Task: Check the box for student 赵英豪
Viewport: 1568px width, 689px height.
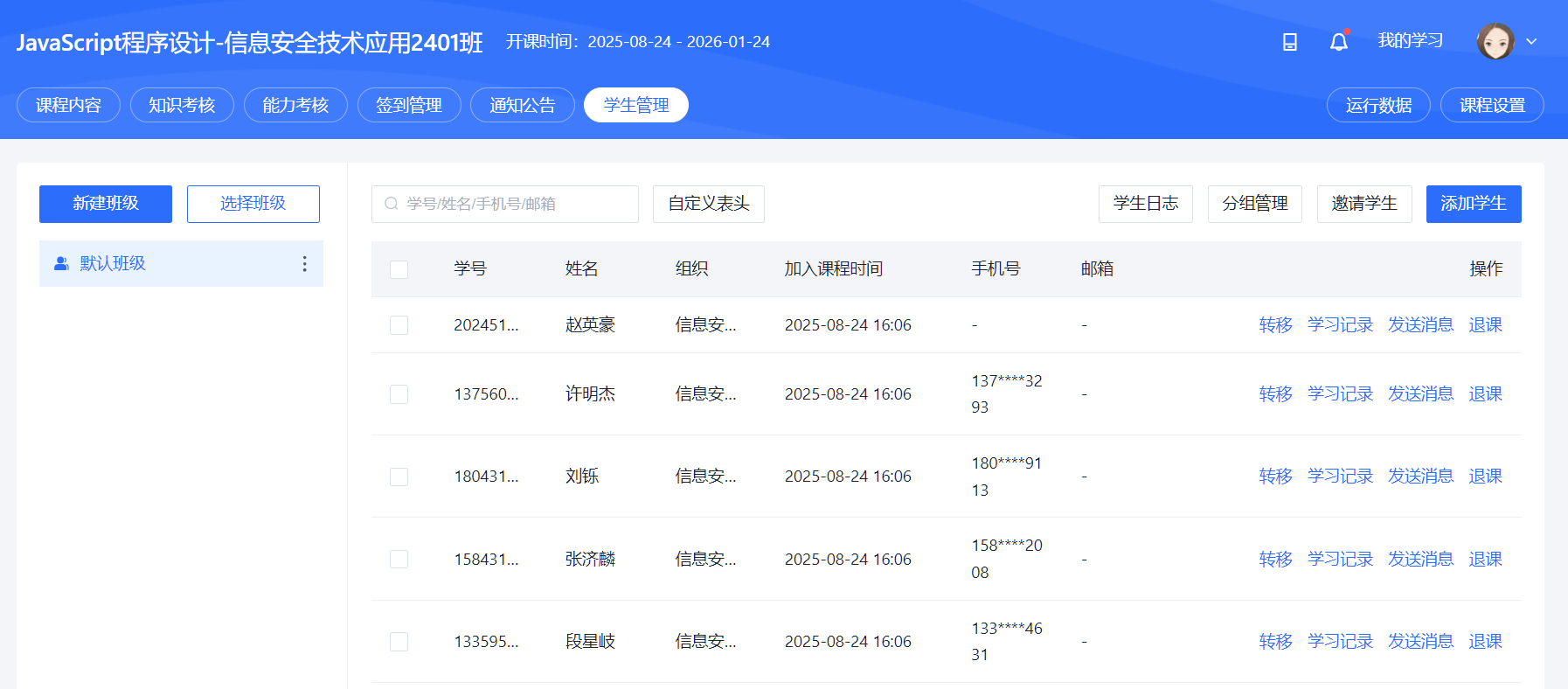Action: click(x=399, y=325)
